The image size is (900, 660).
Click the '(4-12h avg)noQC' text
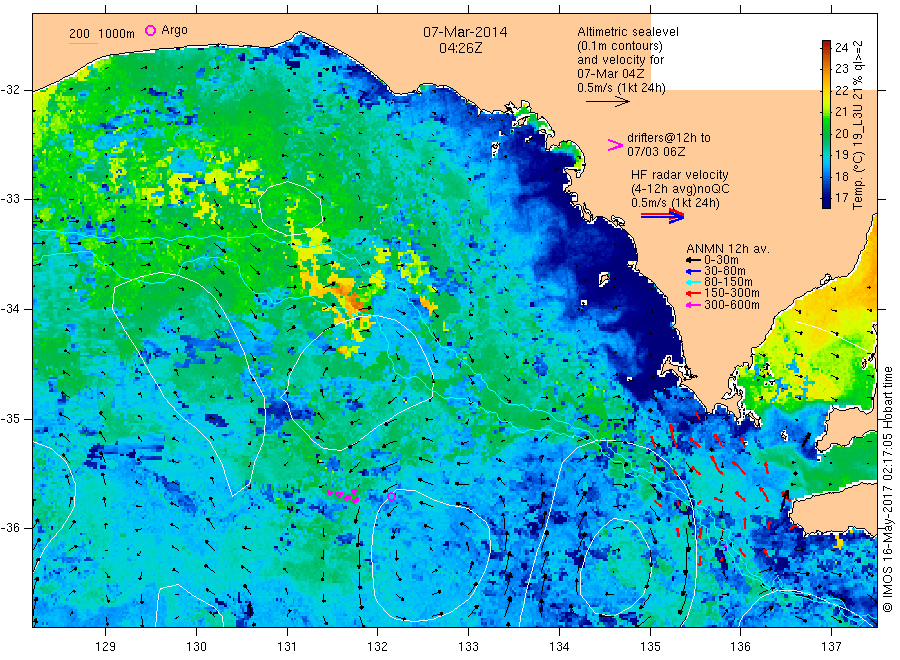click(x=680, y=189)
